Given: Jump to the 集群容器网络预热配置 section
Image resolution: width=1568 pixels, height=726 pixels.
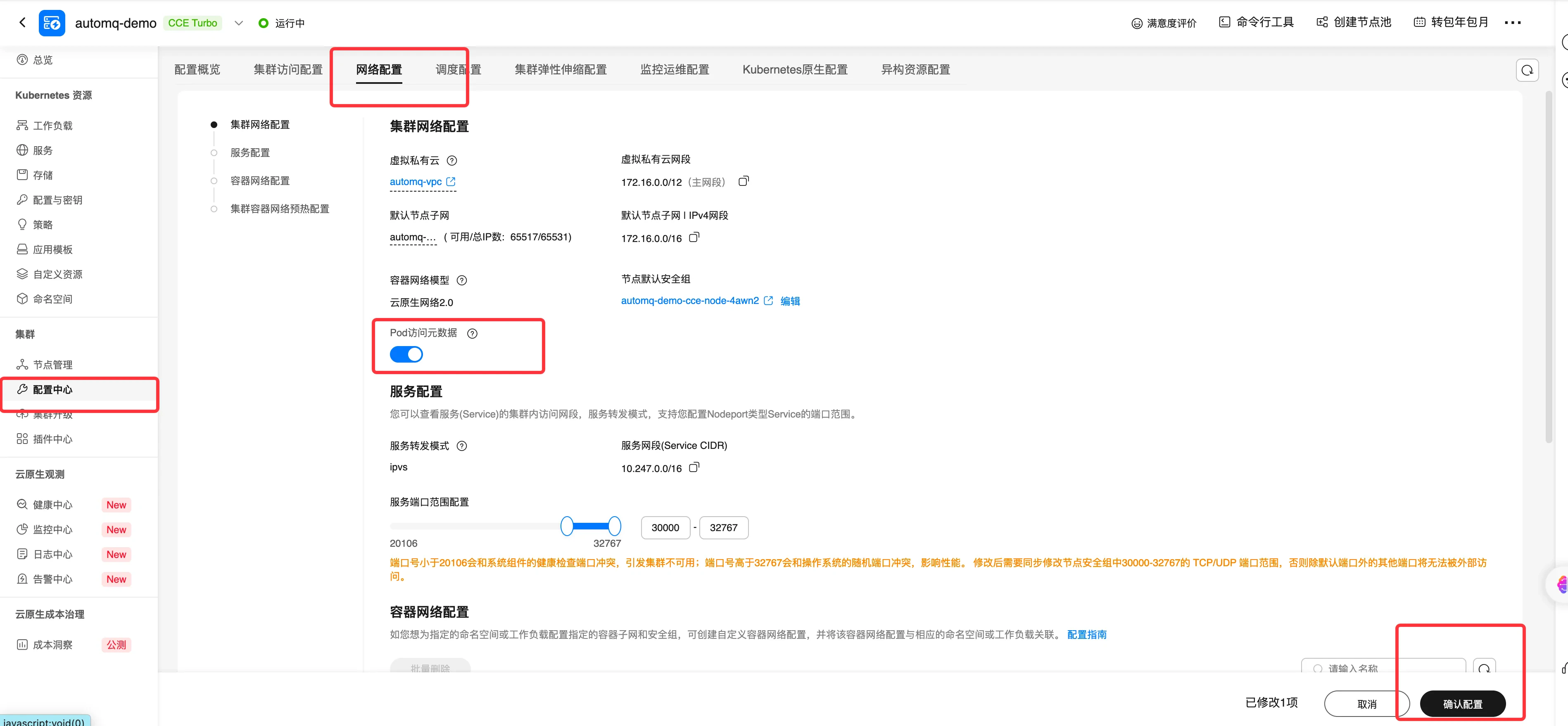Looking at the screenshot, I should (279, 209).
